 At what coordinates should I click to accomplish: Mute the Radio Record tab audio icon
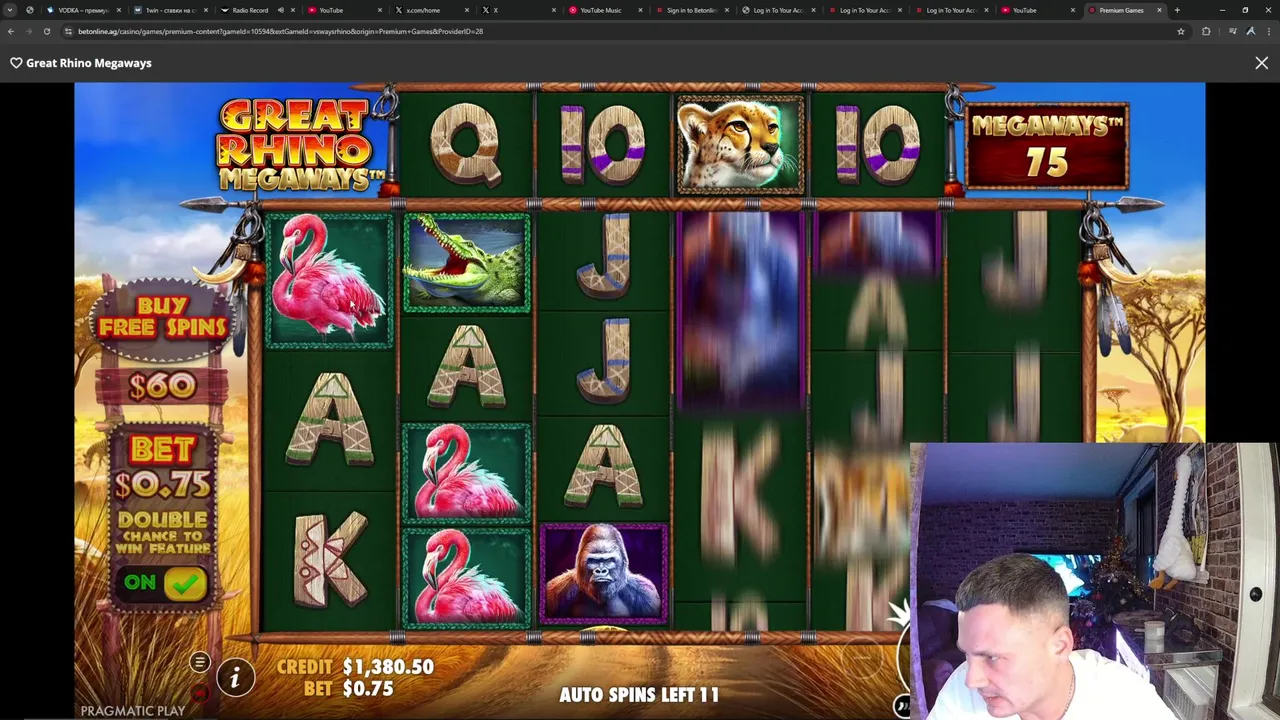280,10
